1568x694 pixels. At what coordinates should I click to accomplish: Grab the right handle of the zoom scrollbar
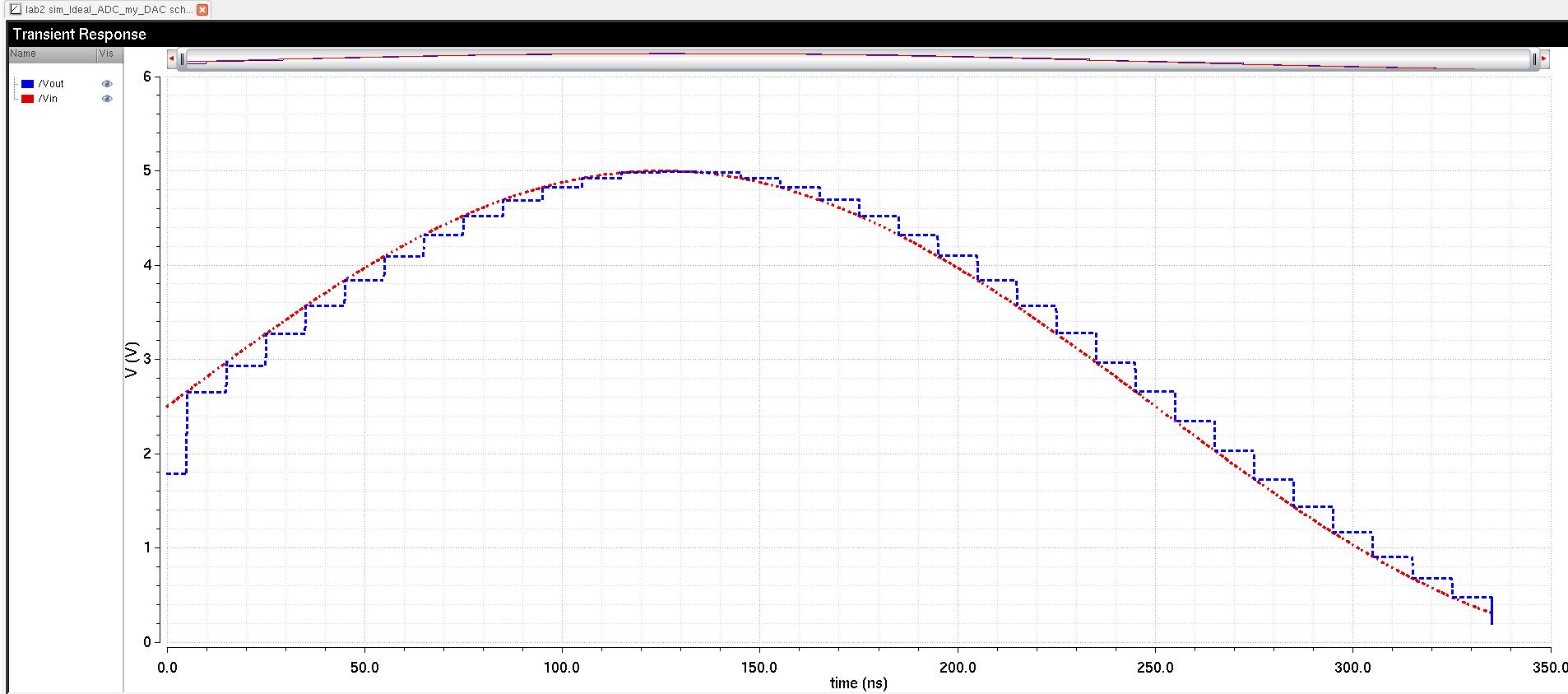tap(1534, 59)
